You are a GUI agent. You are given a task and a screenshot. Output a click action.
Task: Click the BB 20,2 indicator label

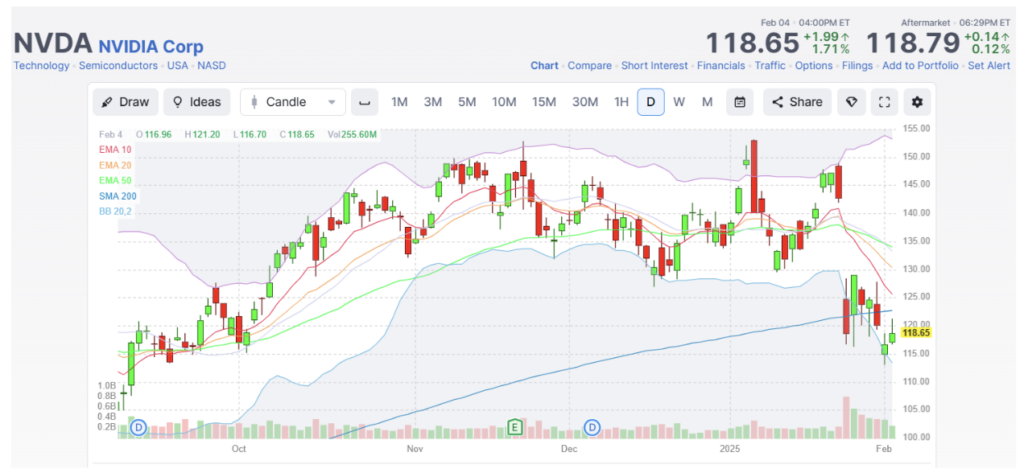[116, 212]
